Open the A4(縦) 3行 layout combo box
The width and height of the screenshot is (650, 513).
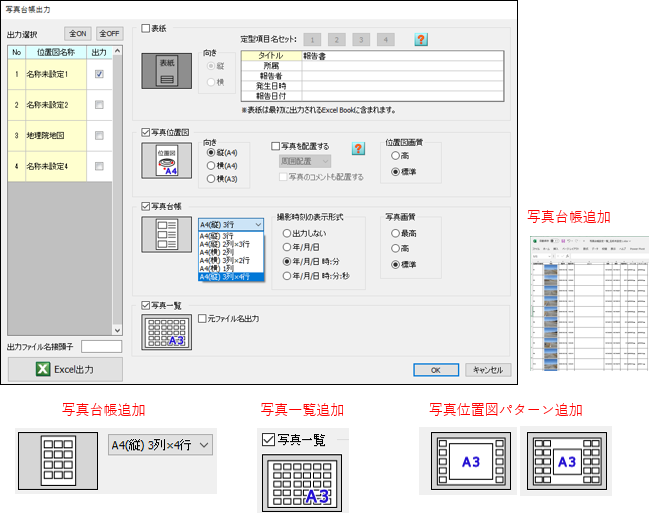tap(231, 225)
